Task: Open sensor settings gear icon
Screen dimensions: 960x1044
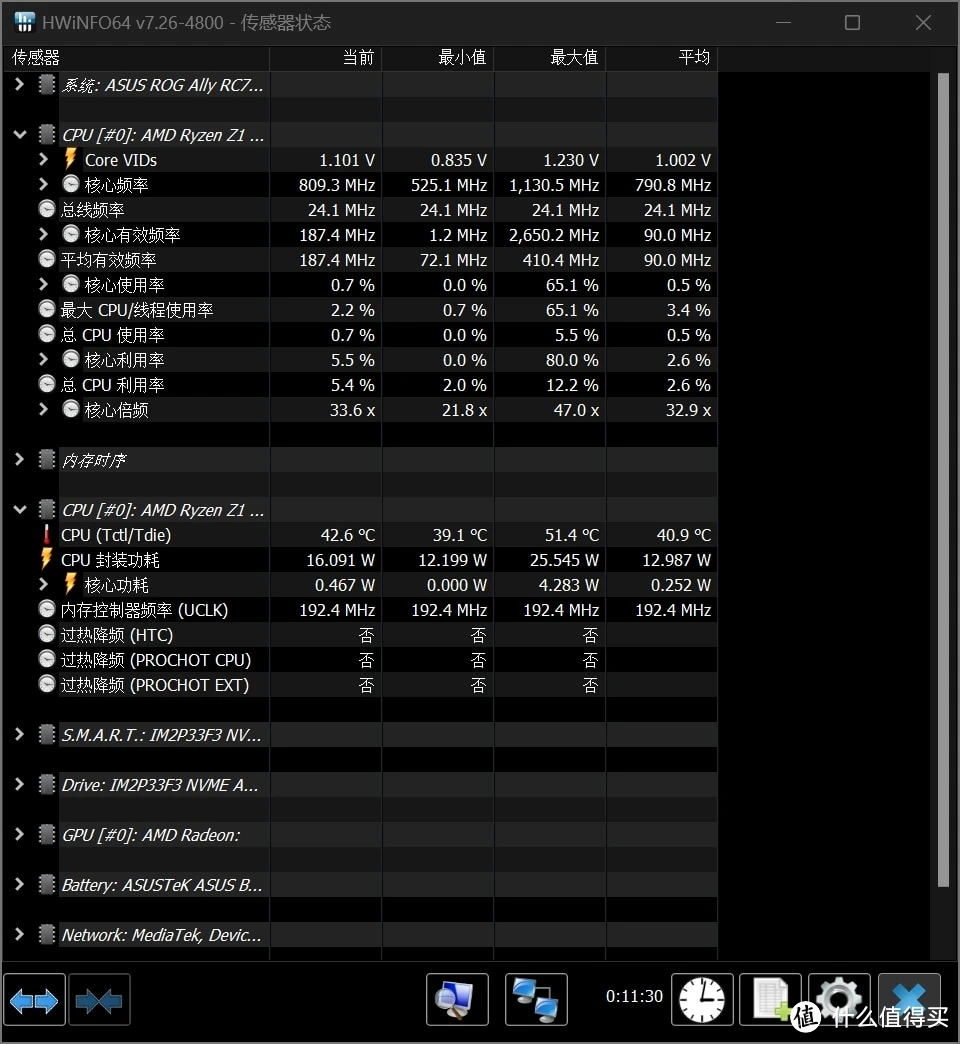Action: tap(839, 1000)
